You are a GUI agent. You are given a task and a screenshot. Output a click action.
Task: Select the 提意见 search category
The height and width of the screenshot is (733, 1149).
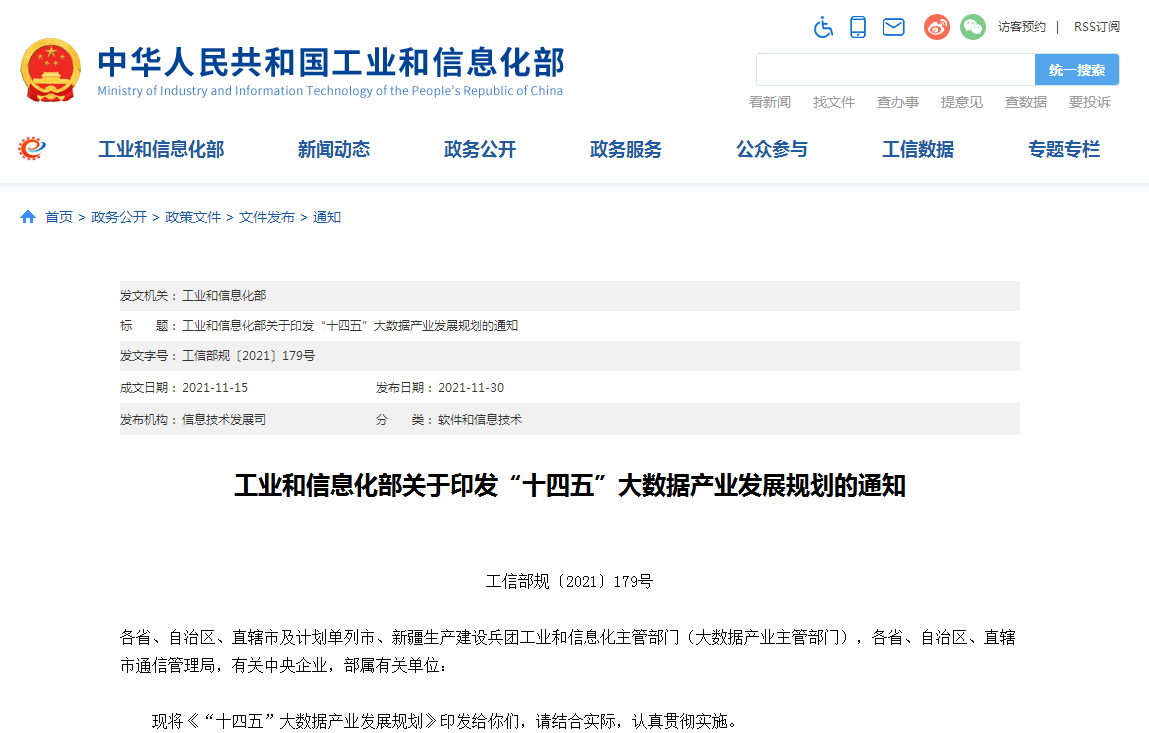pyautogui.click(x=961, y=102)
